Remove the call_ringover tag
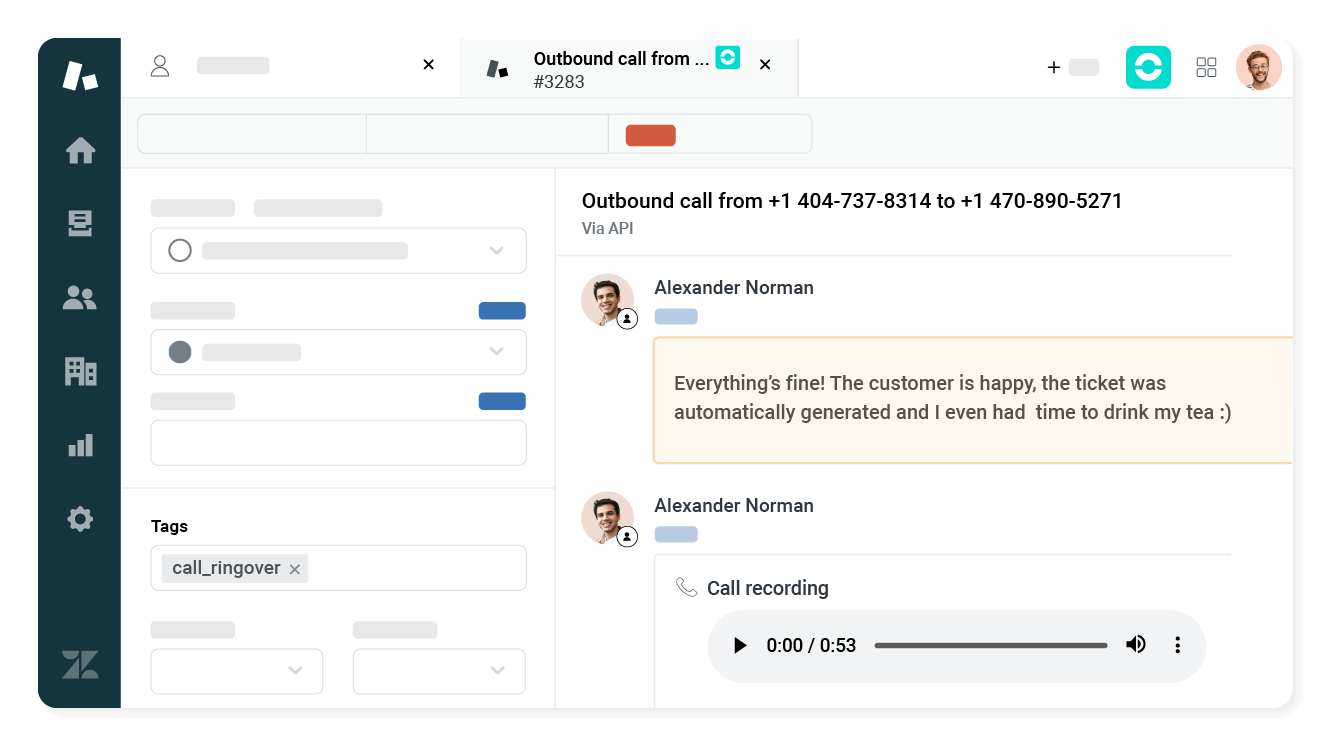The height and width of the screenshot is (746, 1332). point(295,569)
